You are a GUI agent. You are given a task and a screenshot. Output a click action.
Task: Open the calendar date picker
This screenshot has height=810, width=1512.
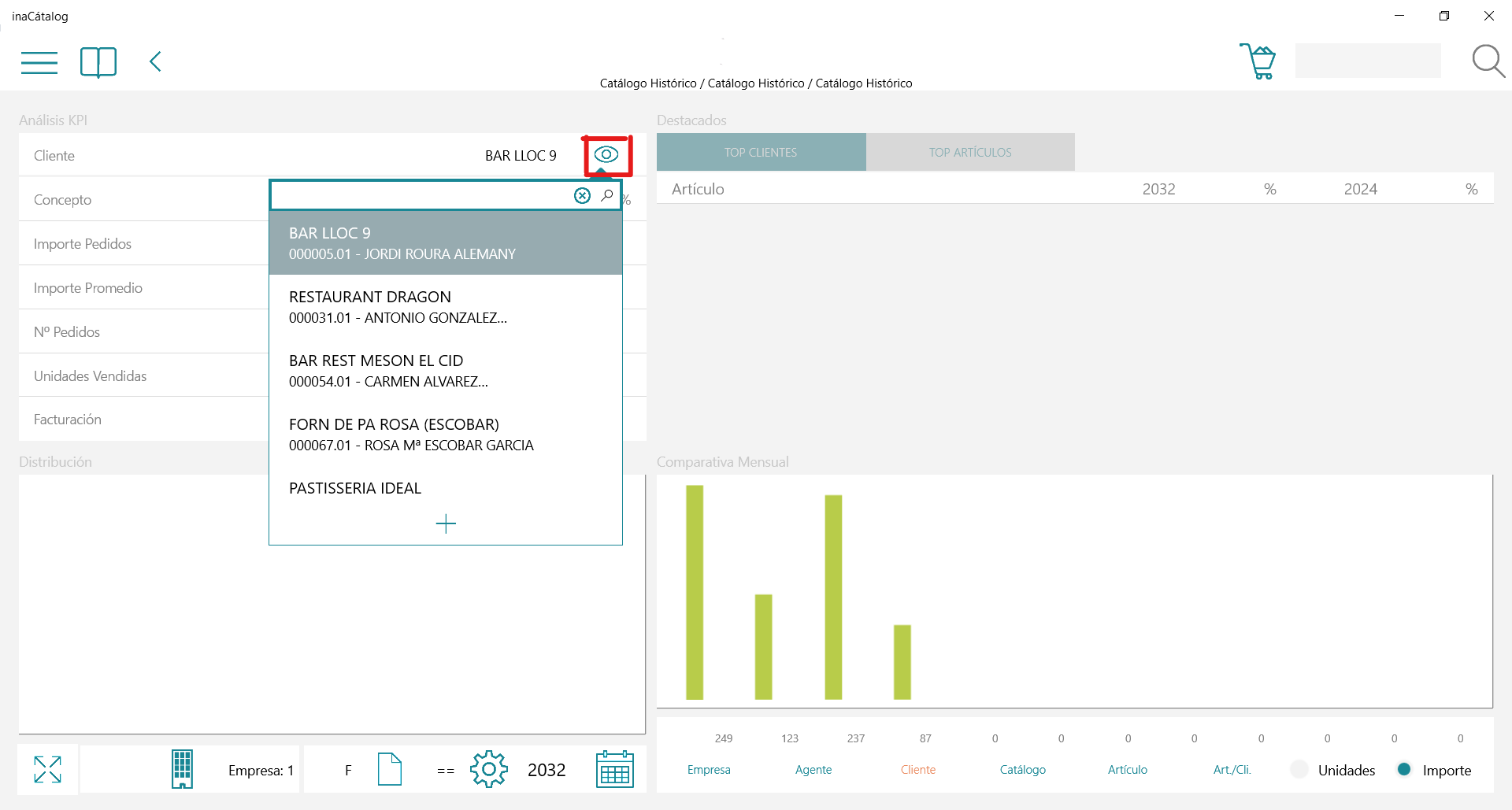615,769
